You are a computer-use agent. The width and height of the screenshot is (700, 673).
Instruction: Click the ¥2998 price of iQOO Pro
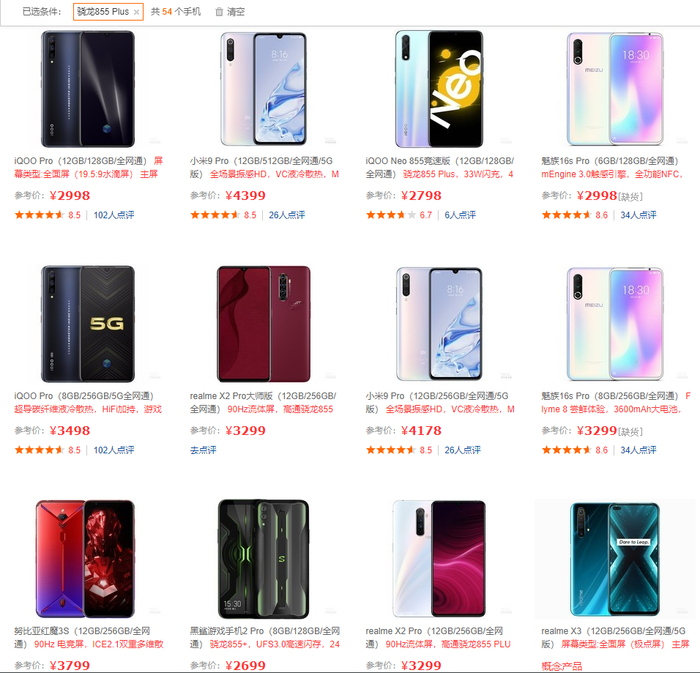pos(70,195)
